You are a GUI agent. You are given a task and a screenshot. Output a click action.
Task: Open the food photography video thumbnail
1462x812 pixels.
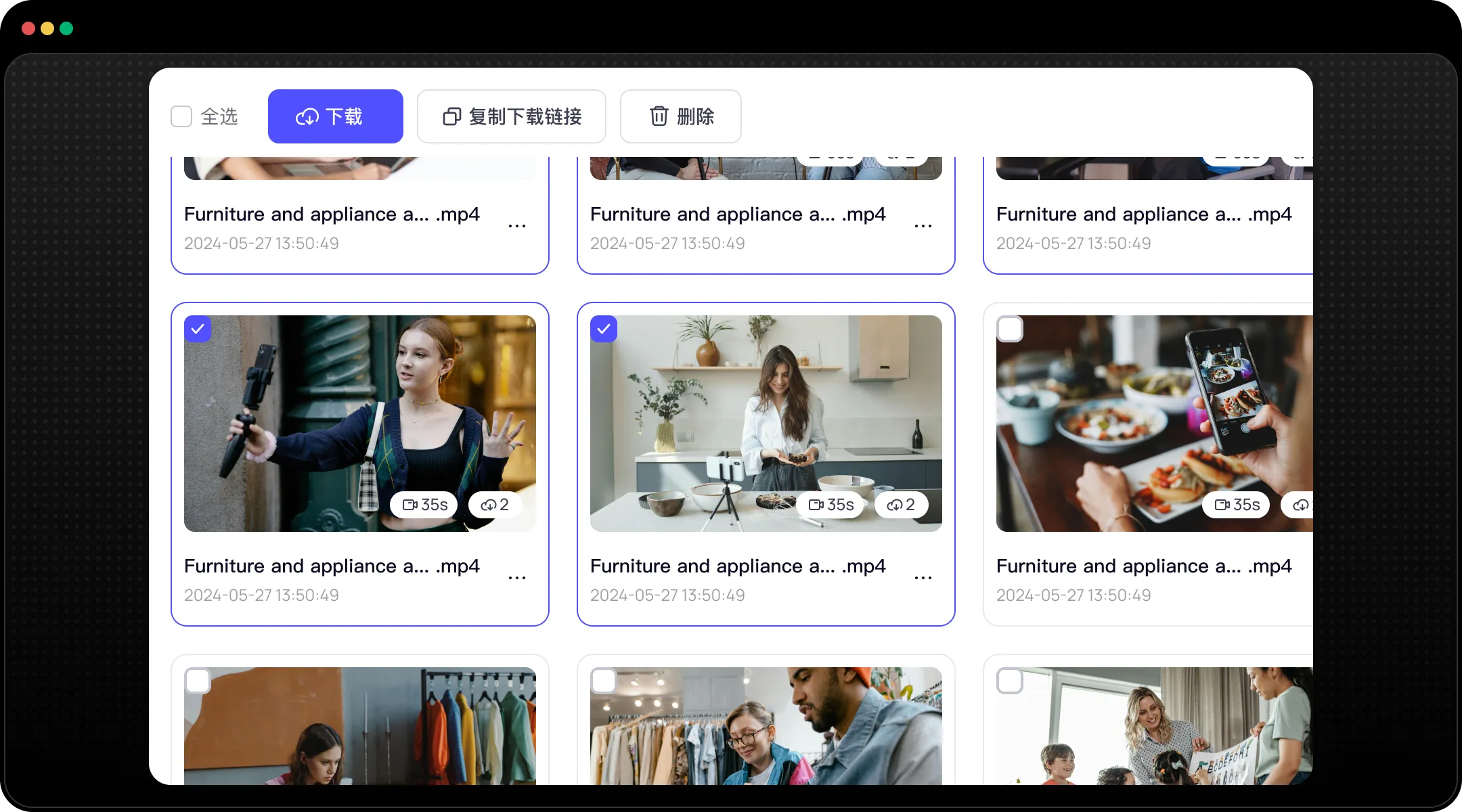pyautogui.click(x=1155, y=424)
